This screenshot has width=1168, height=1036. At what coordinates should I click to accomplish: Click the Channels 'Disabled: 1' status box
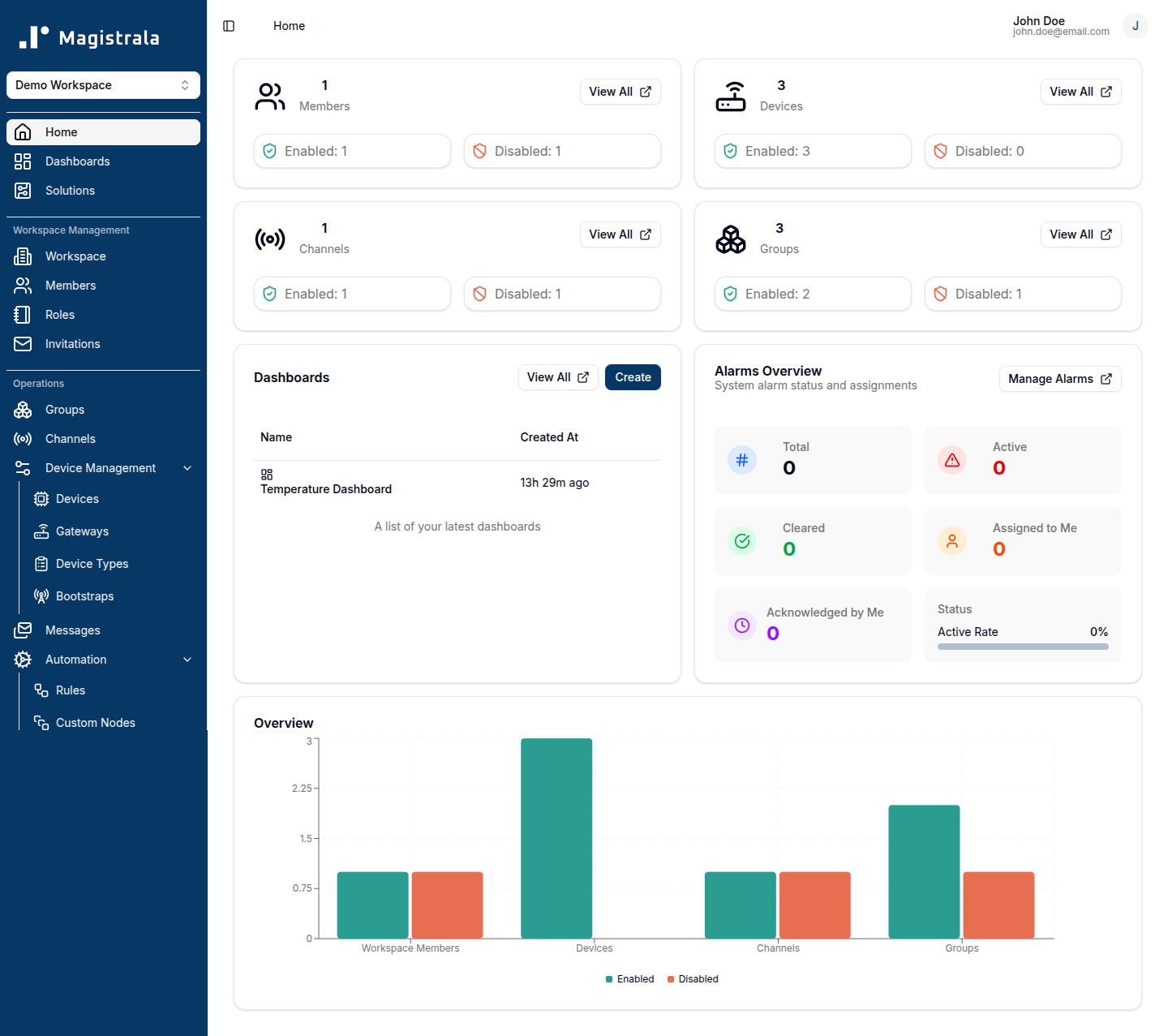pyautogui.click(x=562, y=294)
